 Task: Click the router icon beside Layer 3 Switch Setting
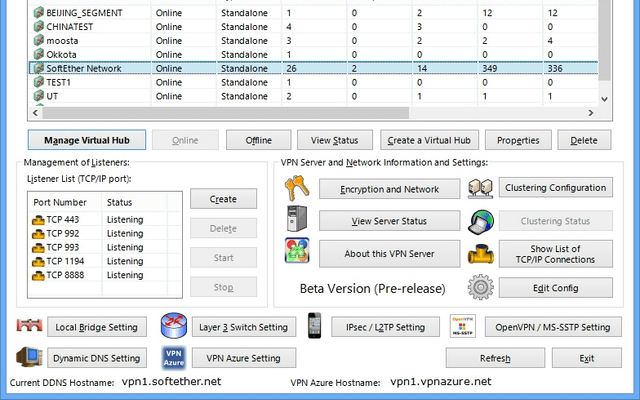(x=173, y=325)
